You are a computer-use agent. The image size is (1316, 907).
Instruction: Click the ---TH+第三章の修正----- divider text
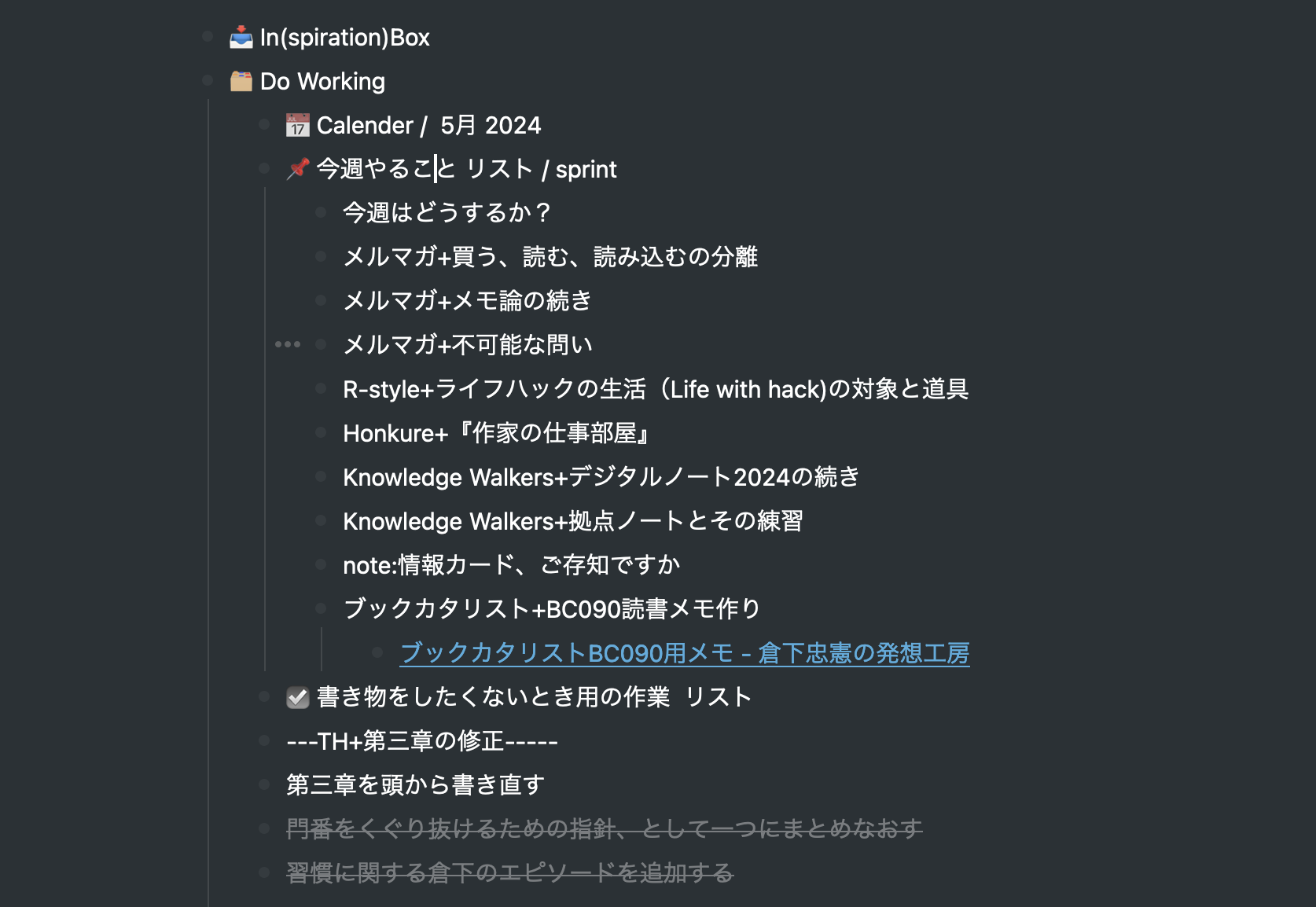pos(421,740)
